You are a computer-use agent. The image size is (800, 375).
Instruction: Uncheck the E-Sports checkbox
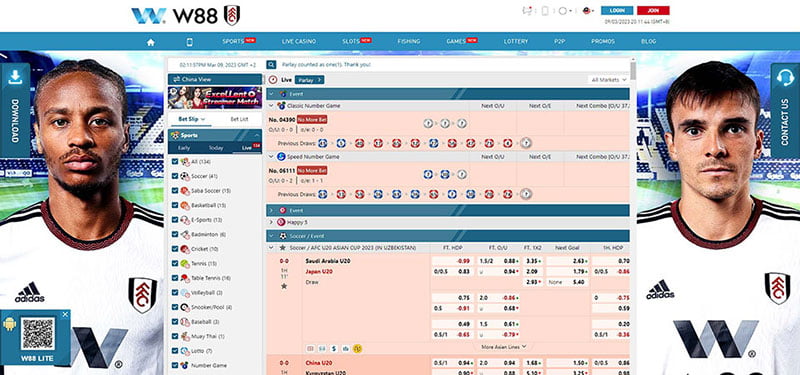(175, 220)
